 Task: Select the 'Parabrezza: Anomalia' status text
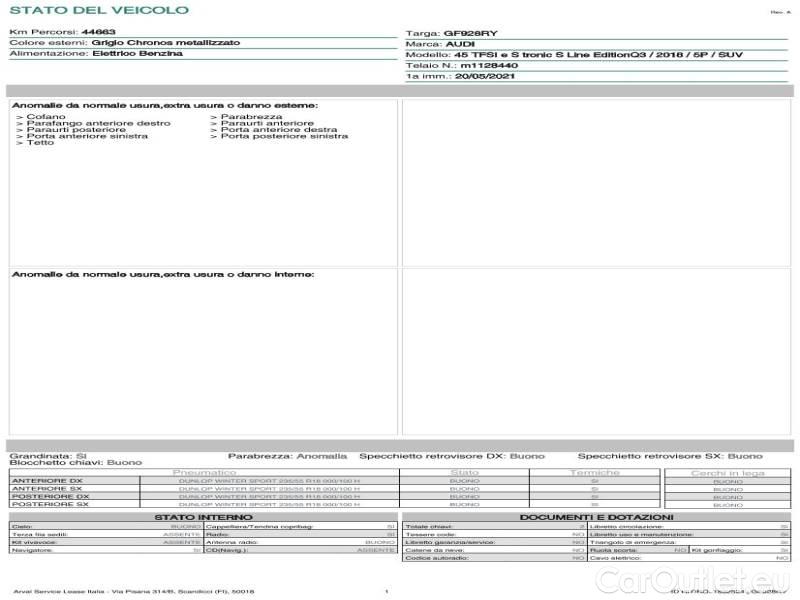(x=287, y=456)
